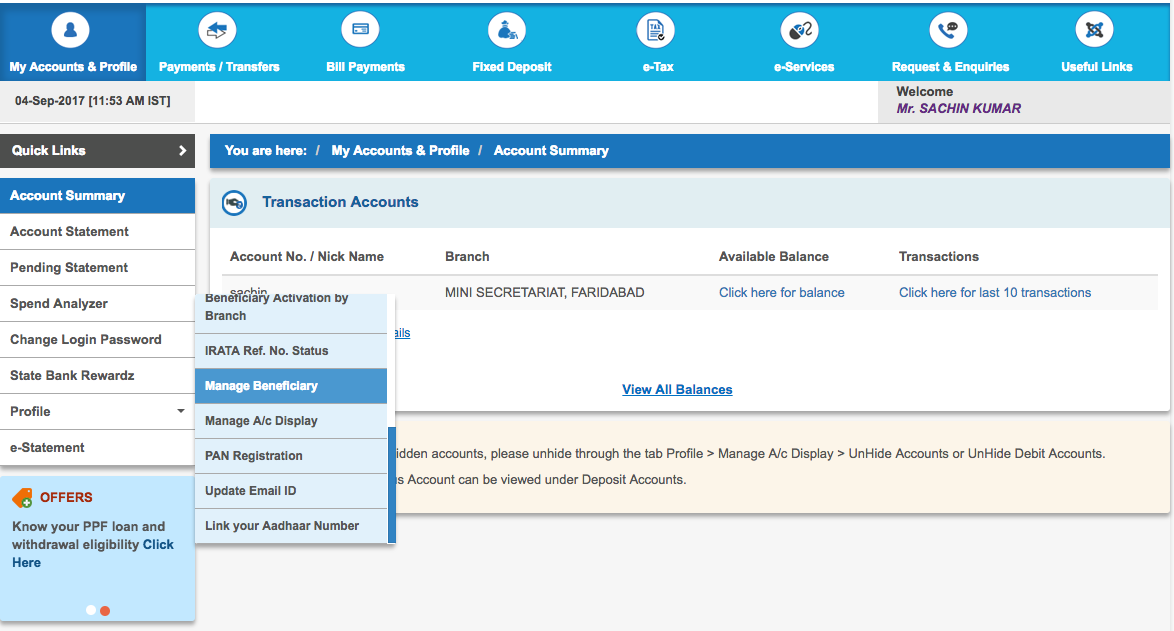Click the e-Services icon

[800, 31]
